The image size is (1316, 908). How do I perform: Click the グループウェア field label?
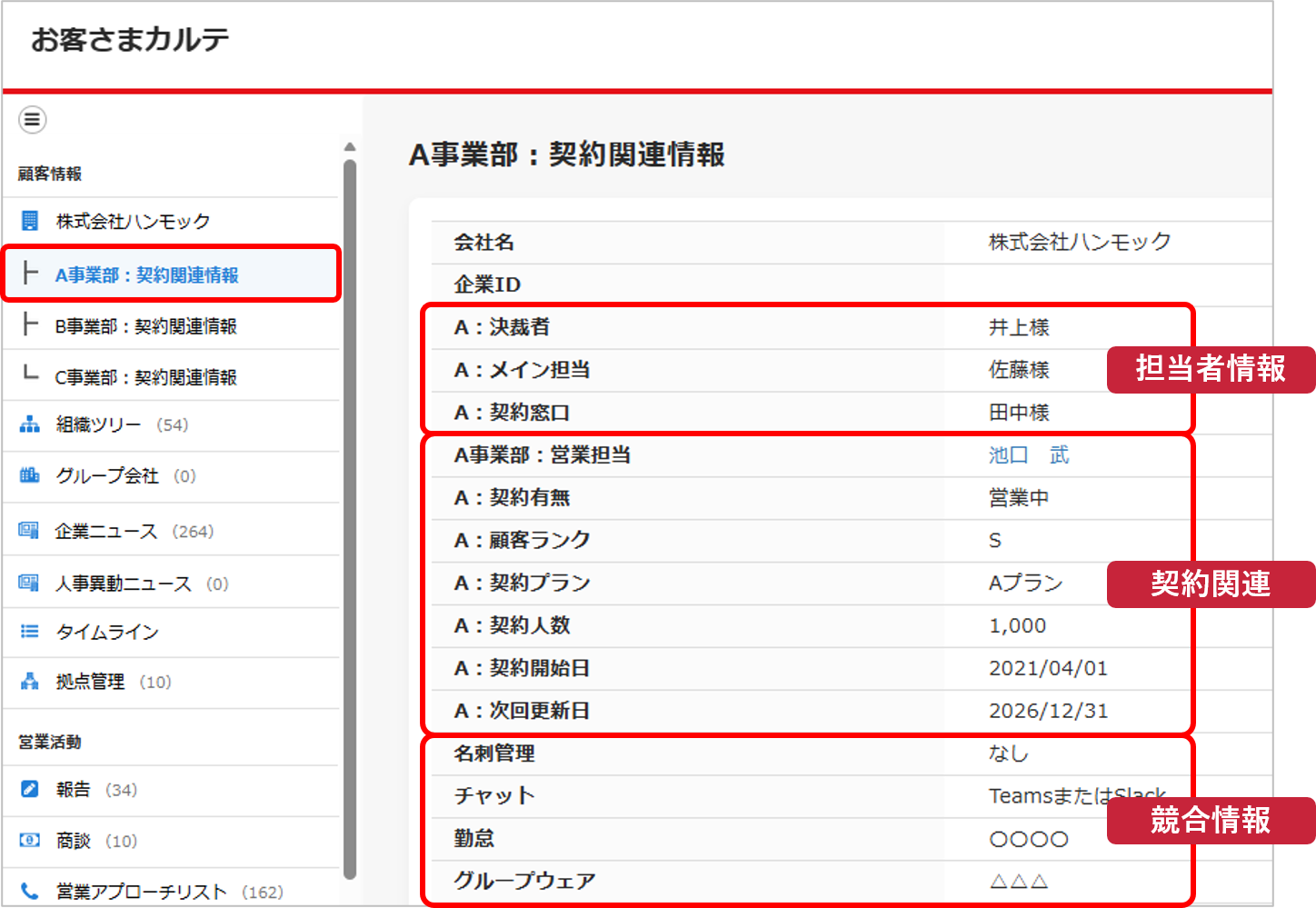pyautogui.click(x=524, y=881)
